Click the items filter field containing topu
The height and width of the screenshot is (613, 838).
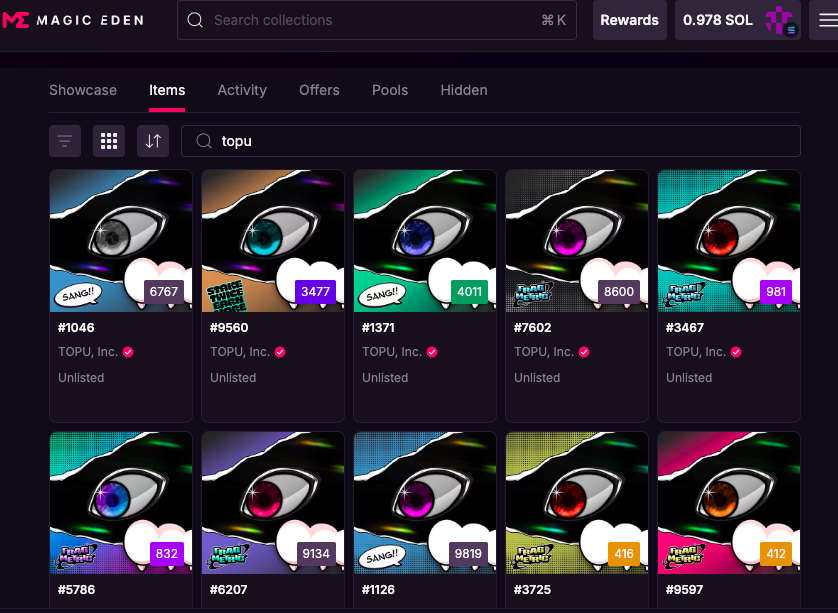(491, 141)
